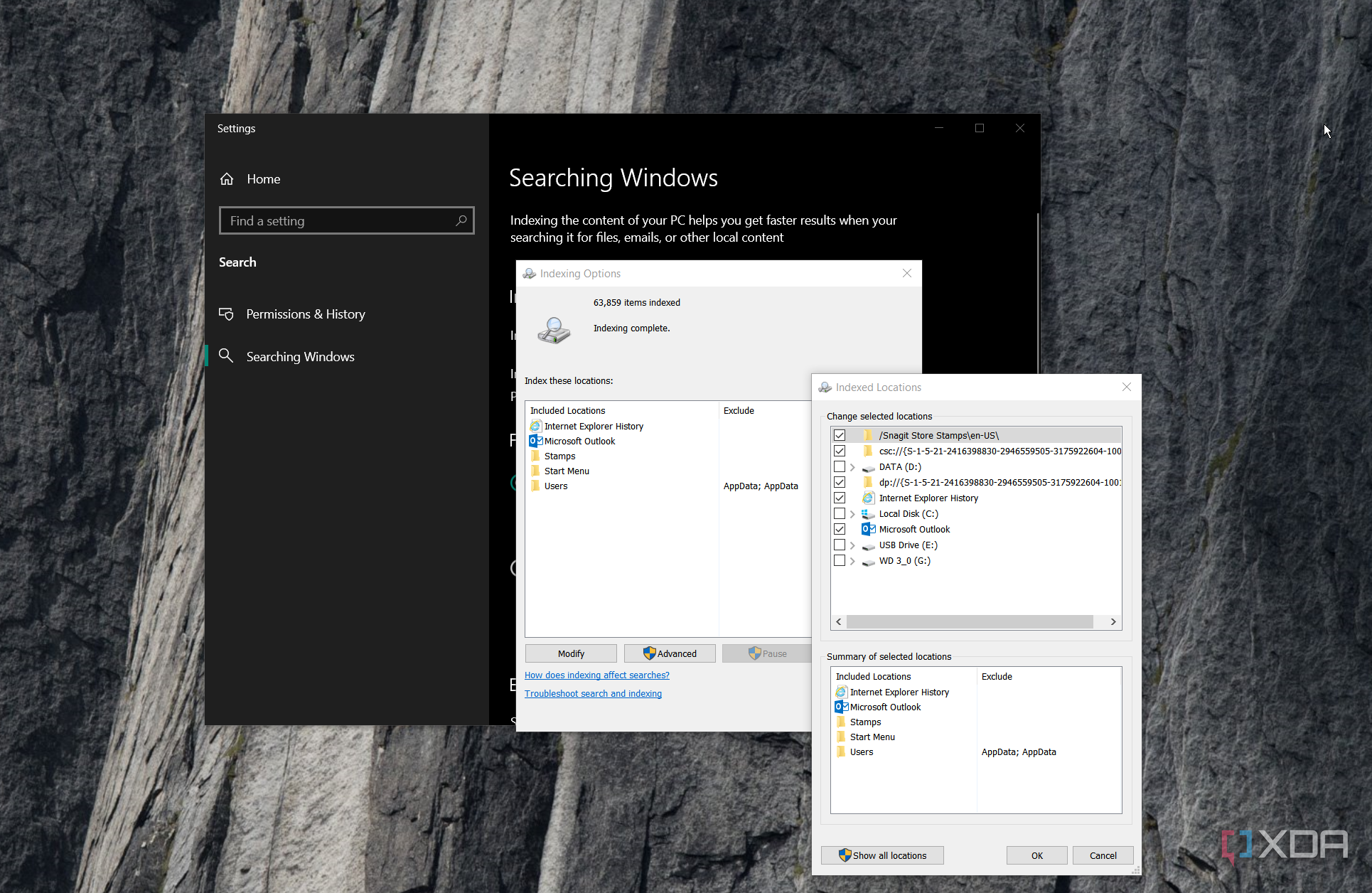Viewport: 1372px width, 893px height.
Task: Uncheck the Internet Explorer History checkbox
Action: [840, 498]
